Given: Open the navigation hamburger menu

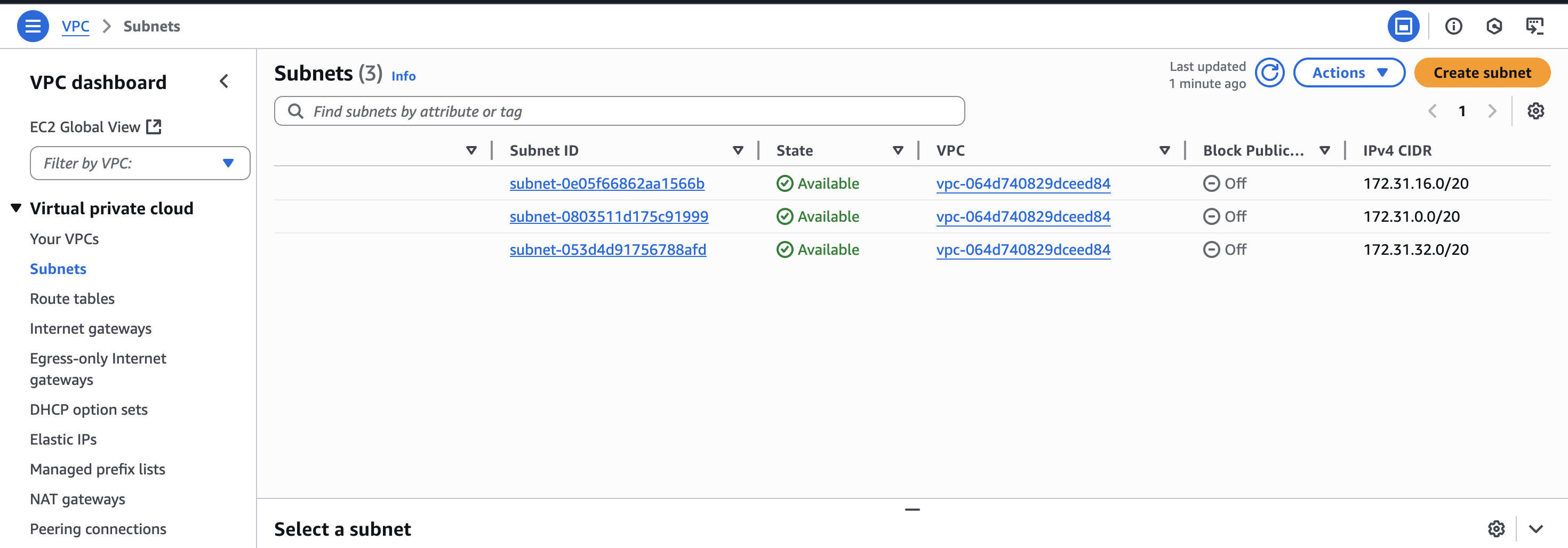Looking at the screenshot, I should 34,26.
